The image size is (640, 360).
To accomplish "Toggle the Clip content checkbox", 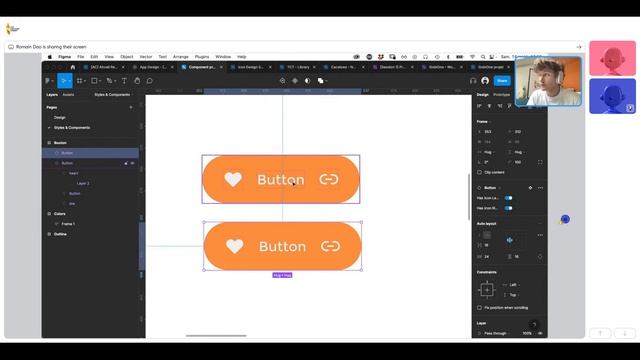I will [480, 172].
